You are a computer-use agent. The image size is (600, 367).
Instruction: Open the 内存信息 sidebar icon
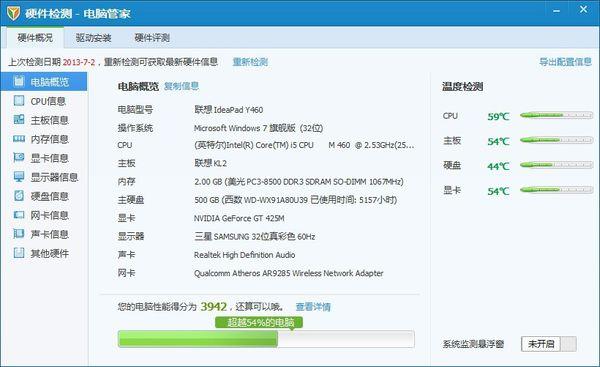coord(19,139)
